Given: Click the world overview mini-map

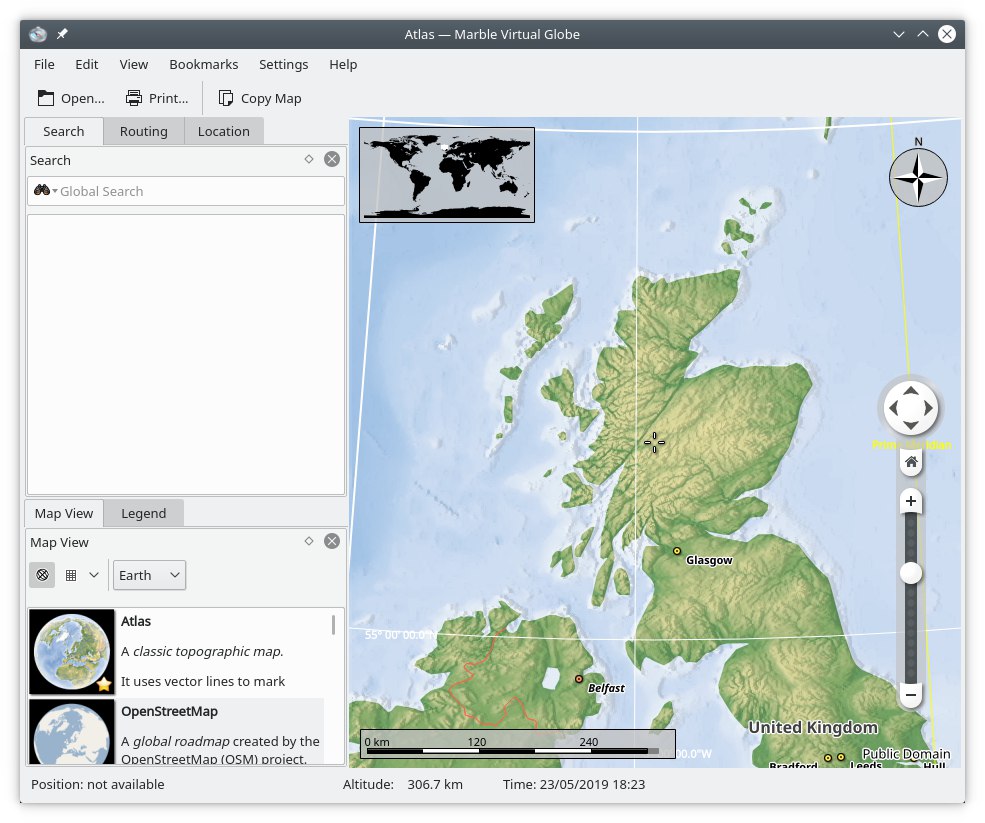Looking at the screenshot, I should point(447,175).
